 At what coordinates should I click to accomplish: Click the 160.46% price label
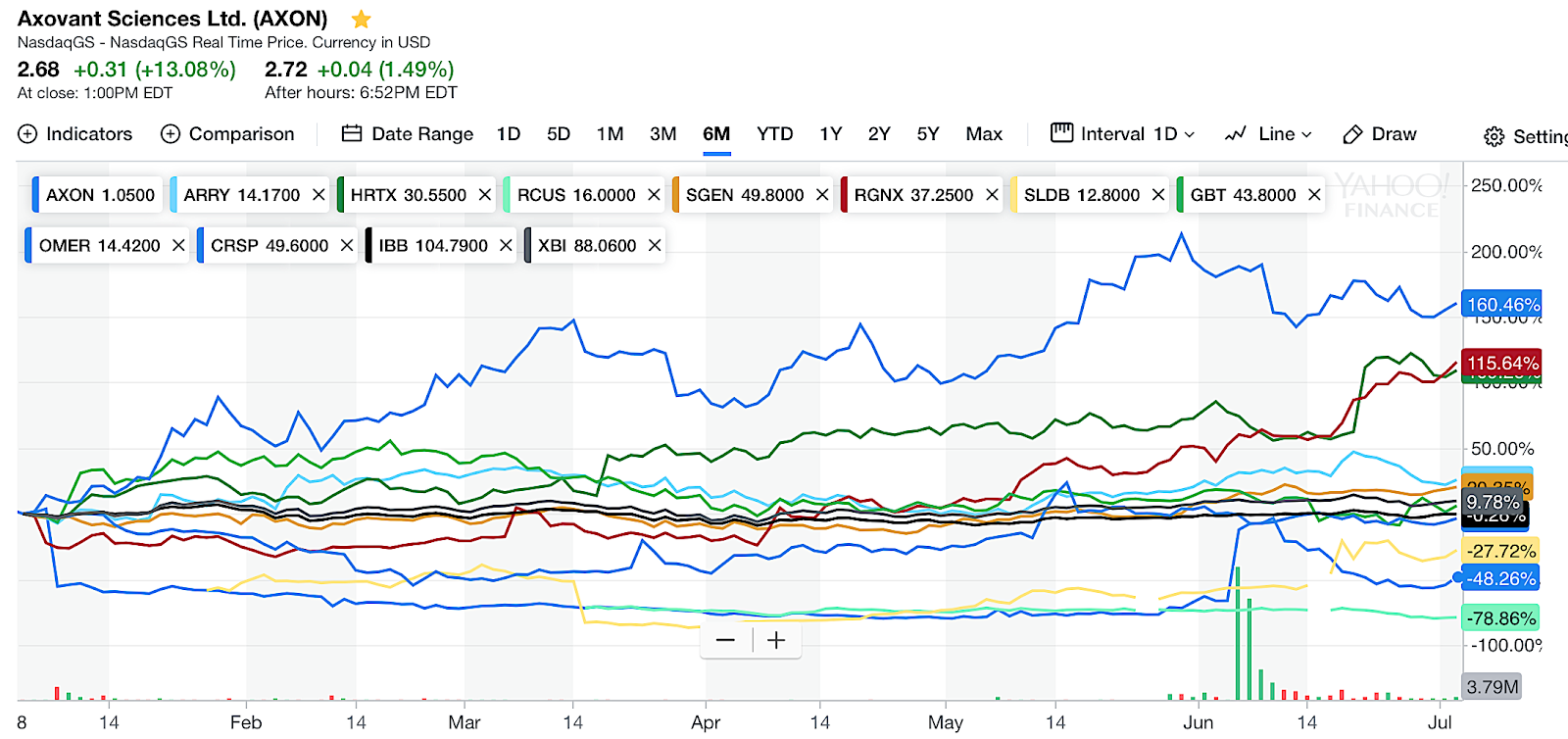point(1502,305)
